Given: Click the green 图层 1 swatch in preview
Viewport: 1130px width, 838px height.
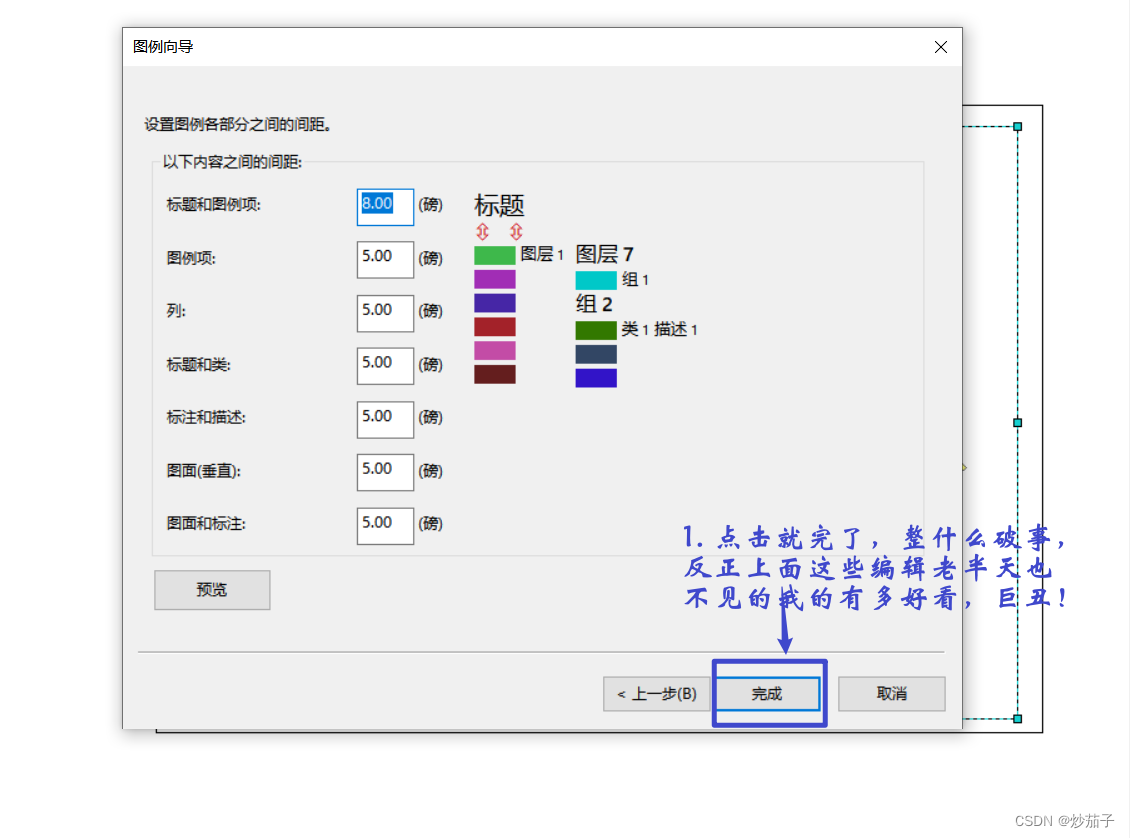Looking at the screenshot, I should point(494,255).
